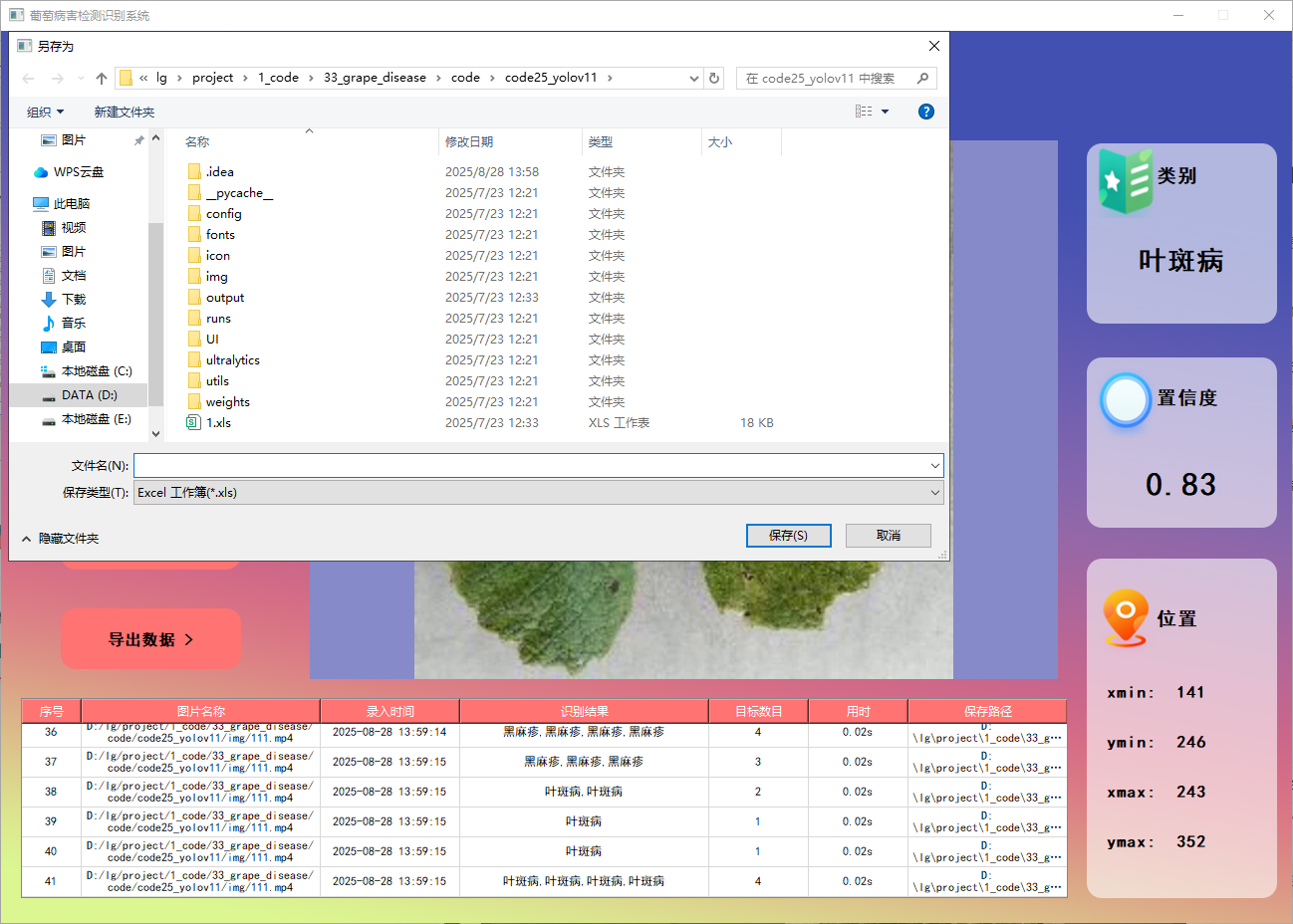1293x924 pixels.
Task: Open the 组织 dropdown menu
Action: coord(46,112)
